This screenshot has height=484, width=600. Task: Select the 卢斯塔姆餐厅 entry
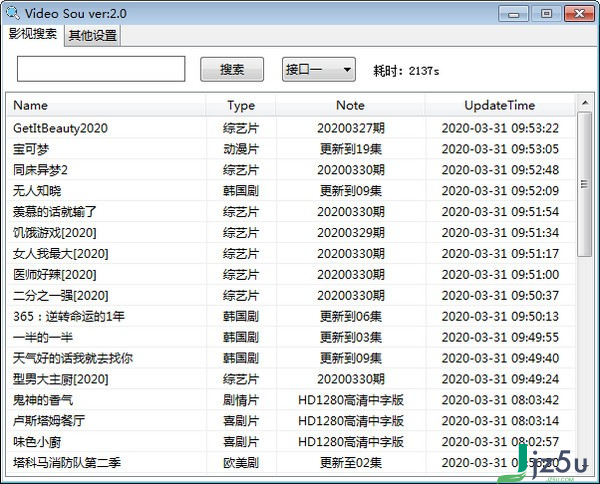click(x=291, y=421)
